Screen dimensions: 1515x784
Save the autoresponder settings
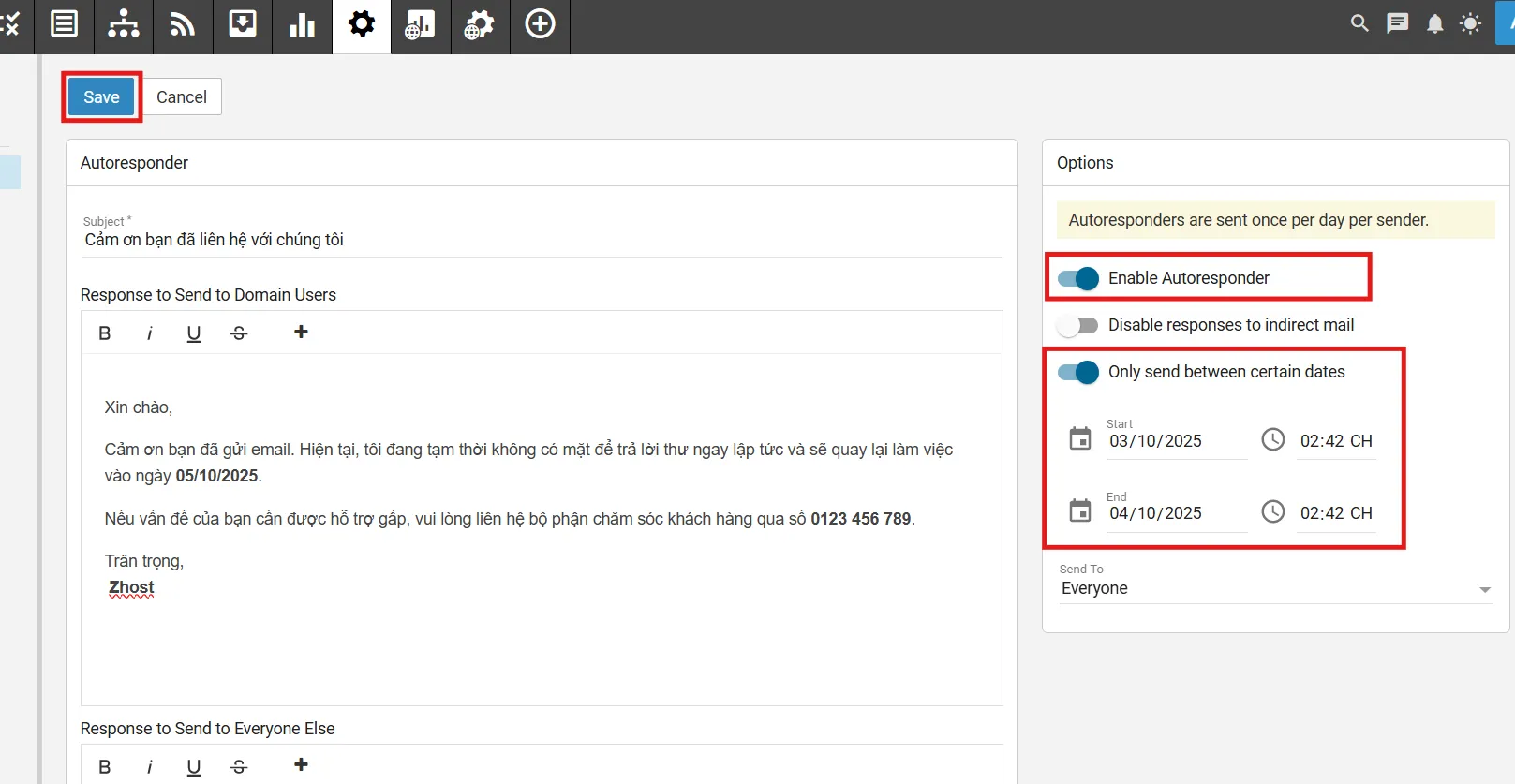[101, 97]
